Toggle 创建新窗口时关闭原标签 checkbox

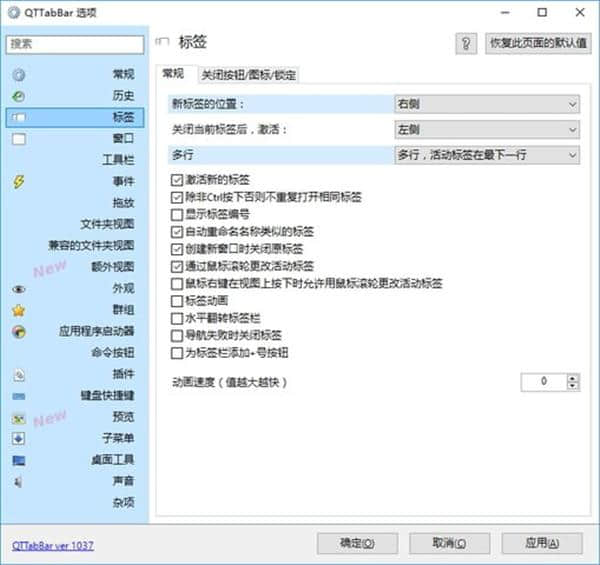177,249
